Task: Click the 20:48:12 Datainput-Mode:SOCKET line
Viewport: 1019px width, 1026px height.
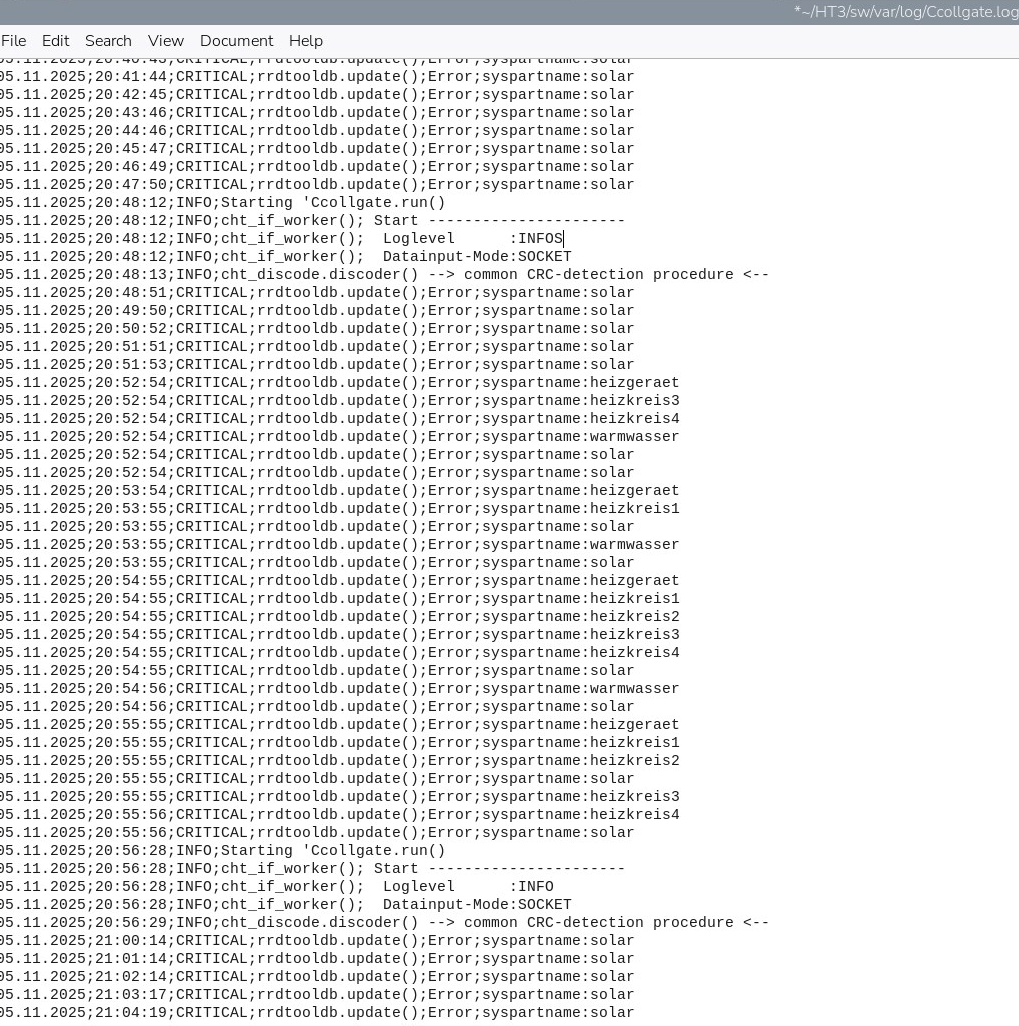Action: click(x=300, y=257)
